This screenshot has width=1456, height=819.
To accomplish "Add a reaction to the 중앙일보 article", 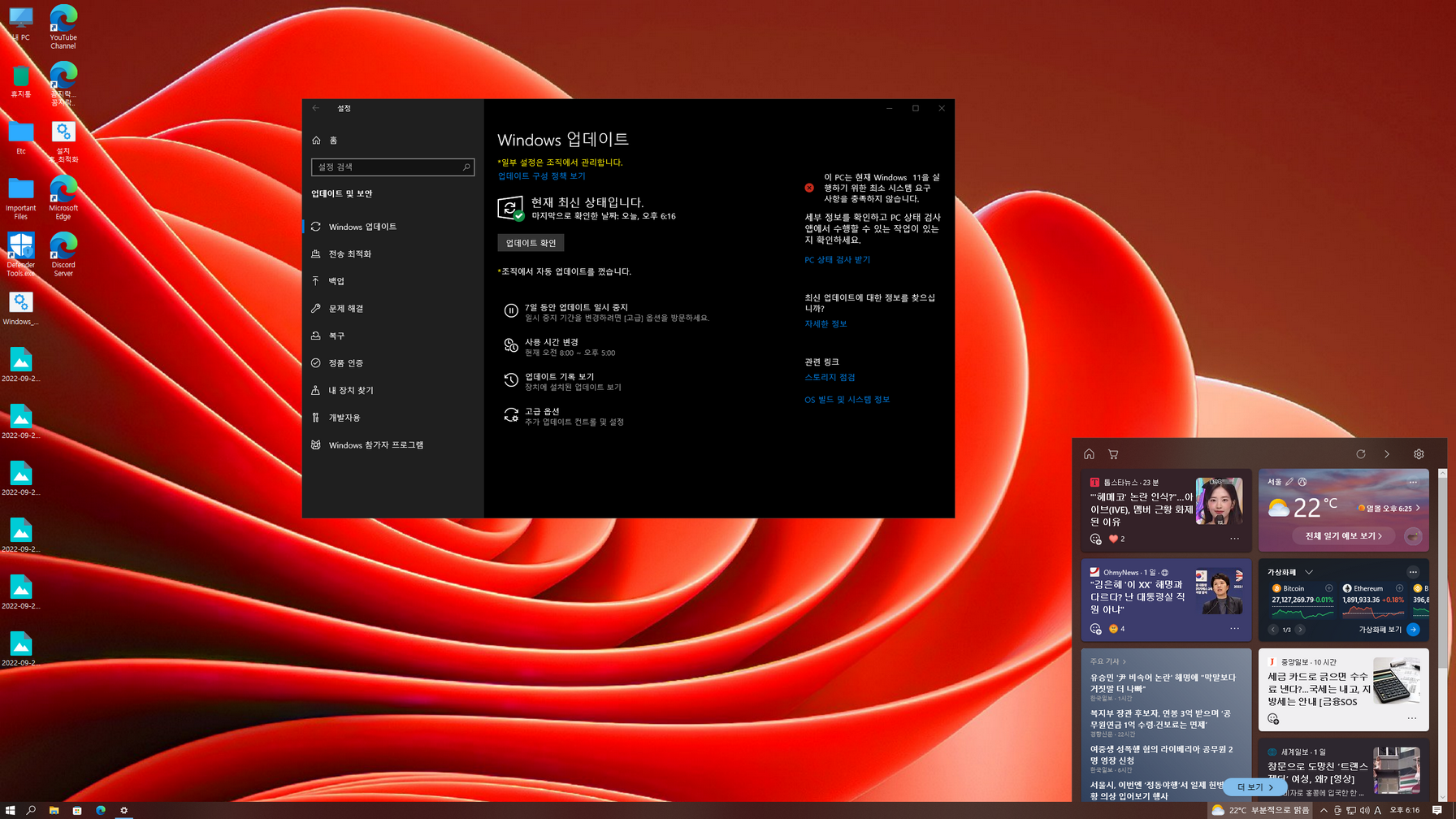I will 1273,719.
